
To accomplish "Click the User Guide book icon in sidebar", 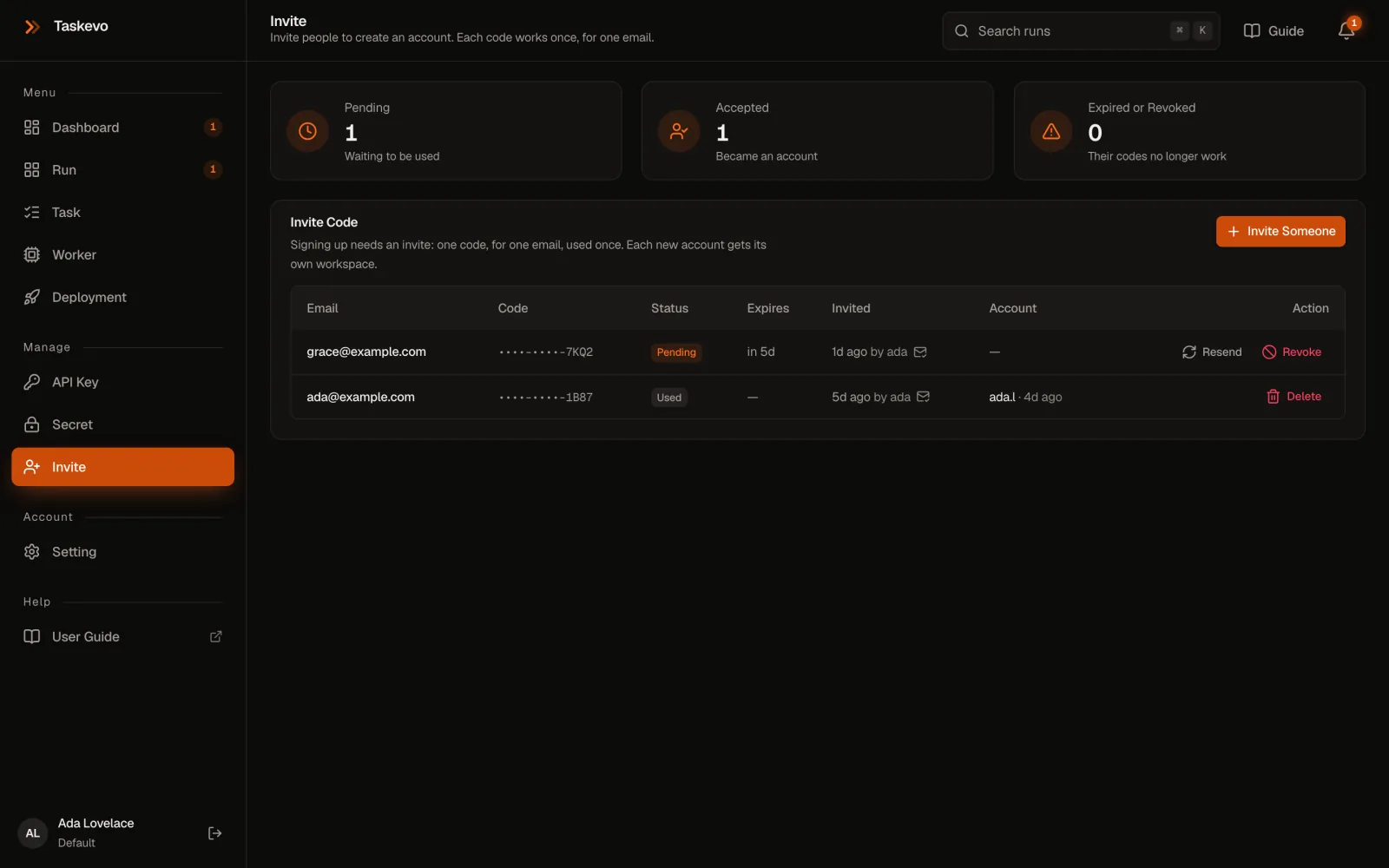I will pyautogui.click(x=32, y=637).
